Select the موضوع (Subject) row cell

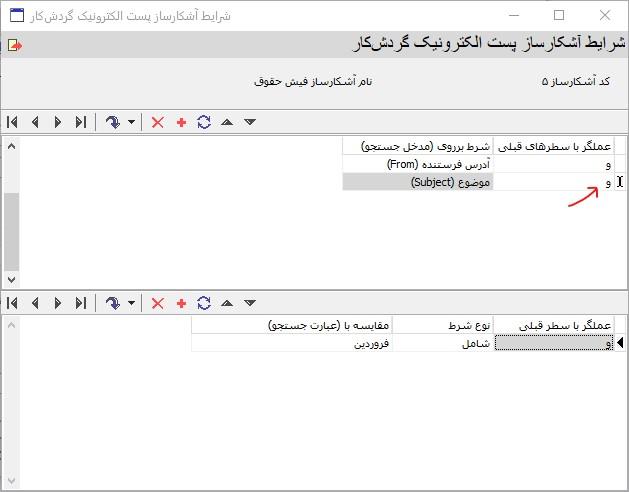(418, 182)
